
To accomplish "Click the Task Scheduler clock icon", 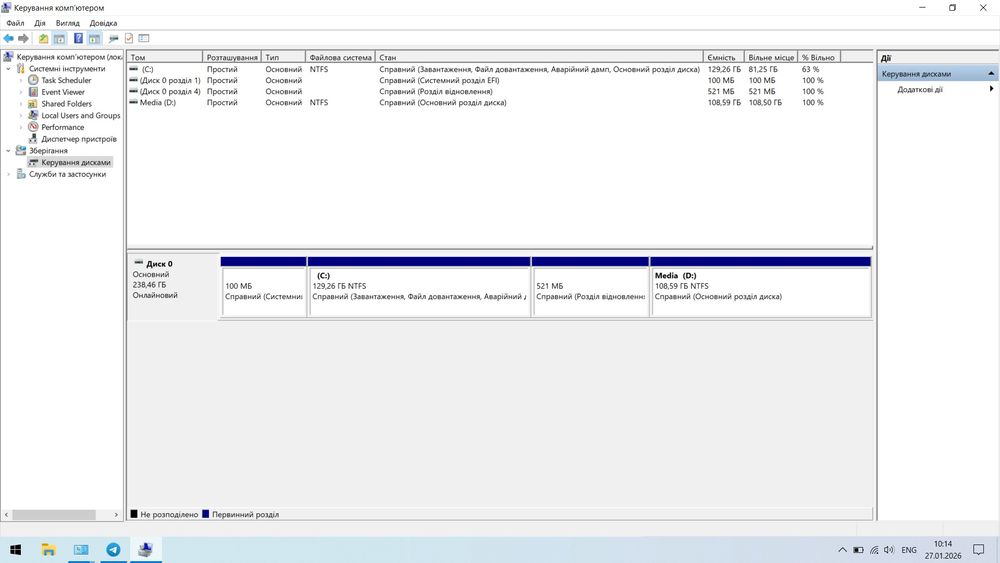I will 33,80.
